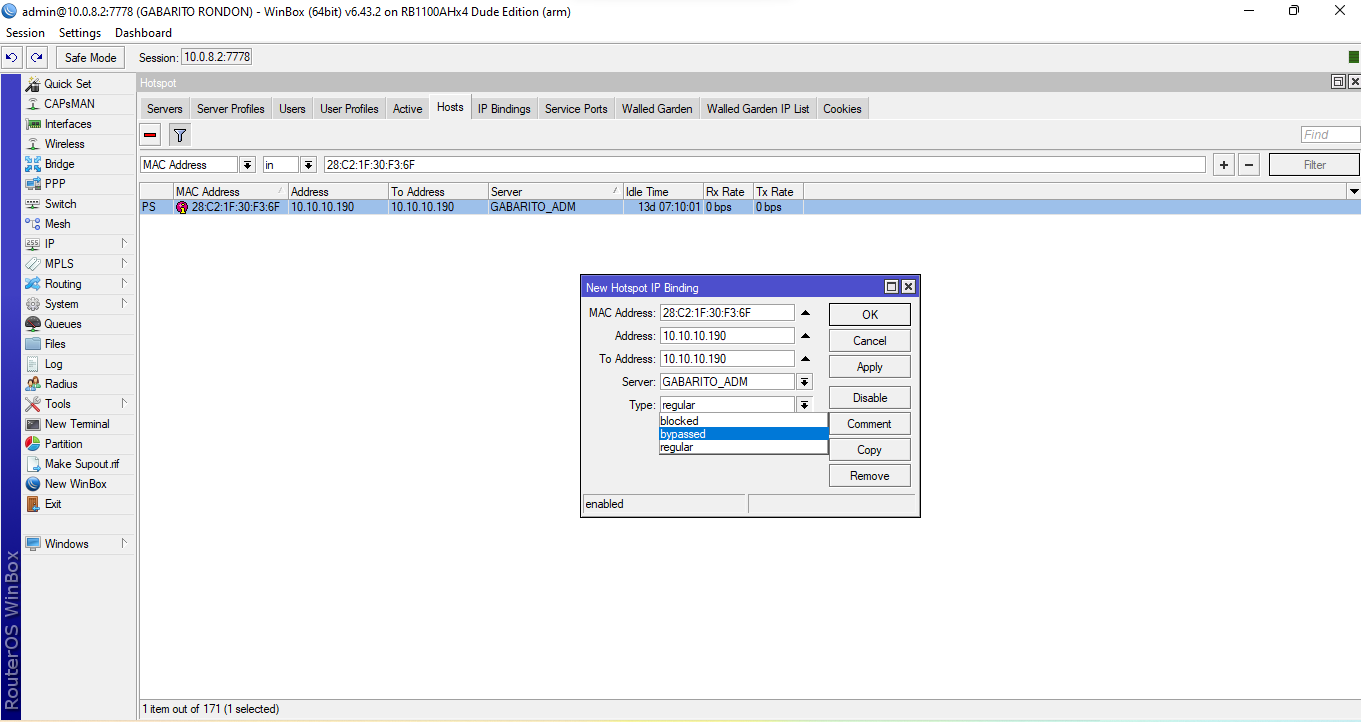The width and height of the screenshot is (1361, 722).
Task: Toggle Safe Mode
Action: pos(91,58)
